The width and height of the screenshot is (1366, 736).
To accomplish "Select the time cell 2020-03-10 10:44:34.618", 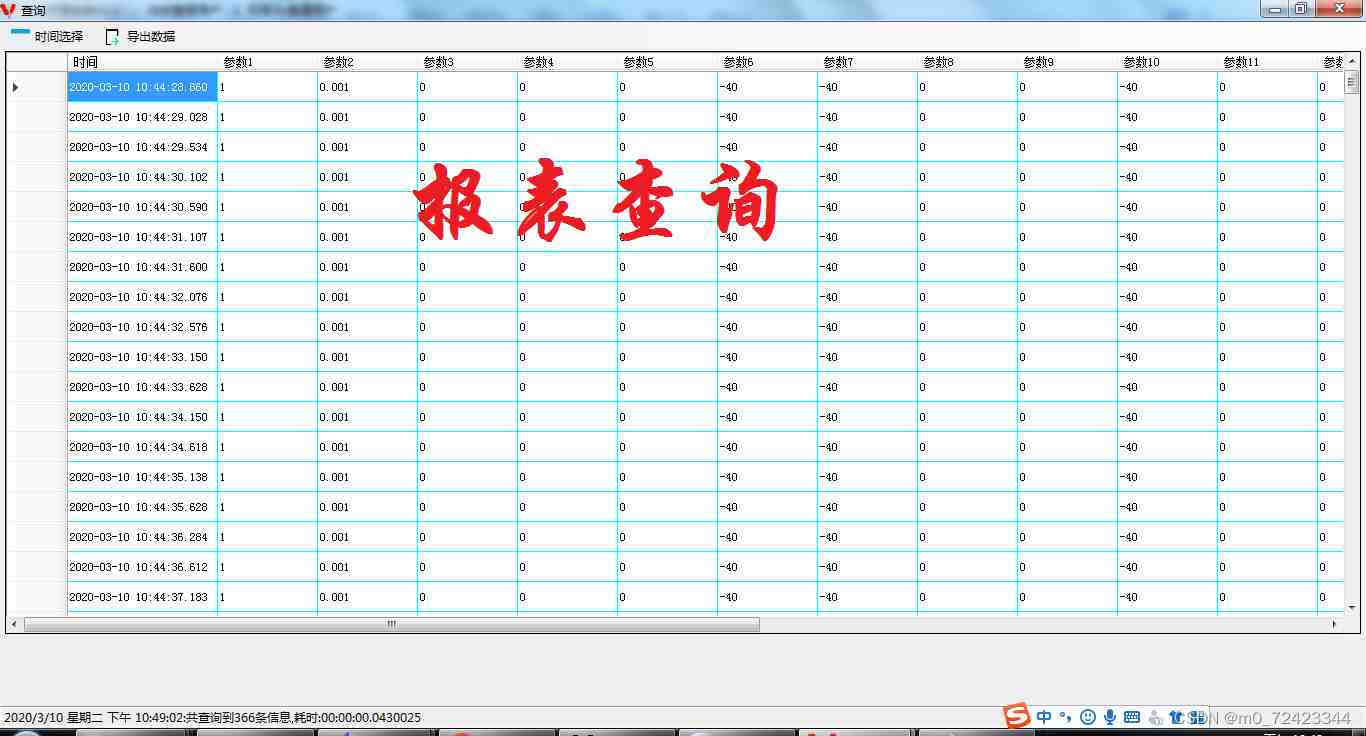I will (x=142, y=447).
